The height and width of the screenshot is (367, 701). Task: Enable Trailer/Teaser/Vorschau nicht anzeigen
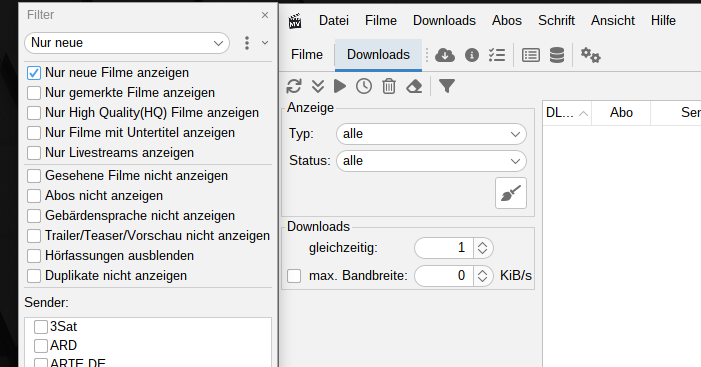pyautogui.click(x=34, y=236)
